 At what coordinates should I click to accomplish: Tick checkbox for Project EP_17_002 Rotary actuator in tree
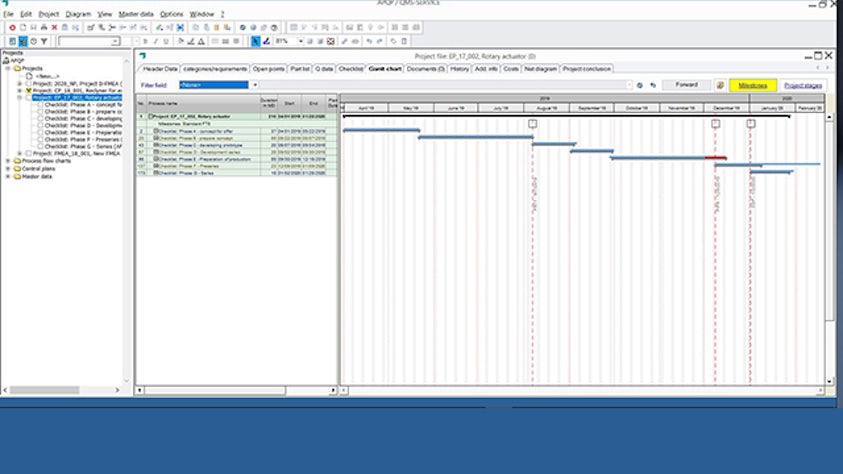[x=28, y=98]
